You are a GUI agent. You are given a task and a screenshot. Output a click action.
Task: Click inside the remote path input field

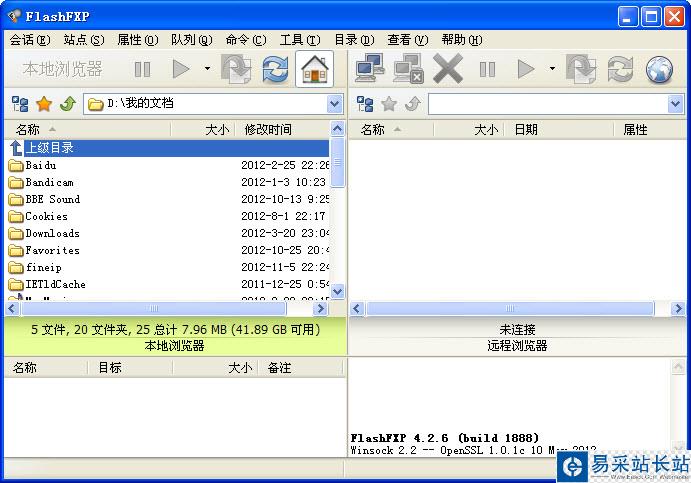[x=548, y=104]
